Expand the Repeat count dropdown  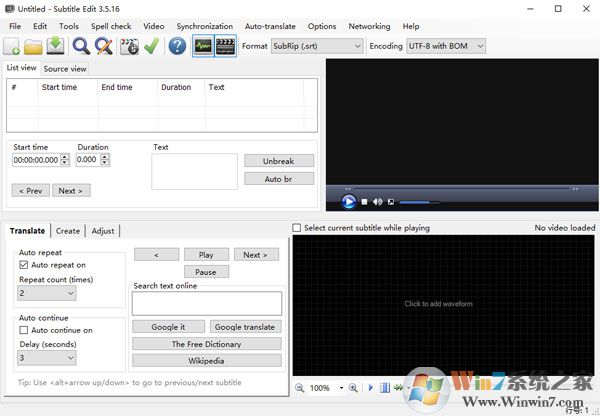(47, 293)
